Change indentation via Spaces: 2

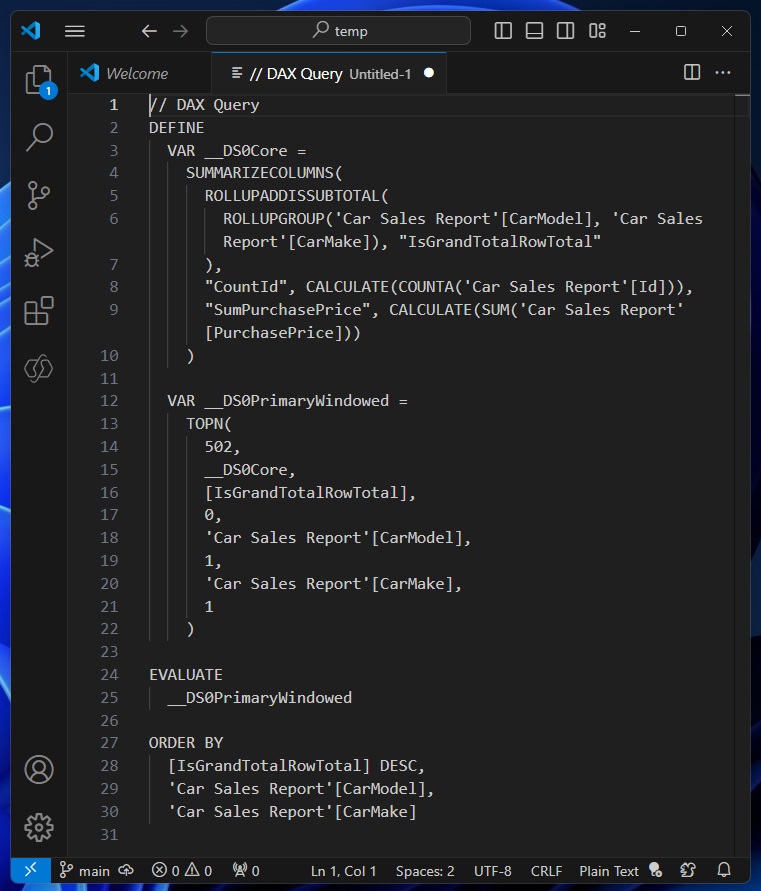click(x=425, y=871)
